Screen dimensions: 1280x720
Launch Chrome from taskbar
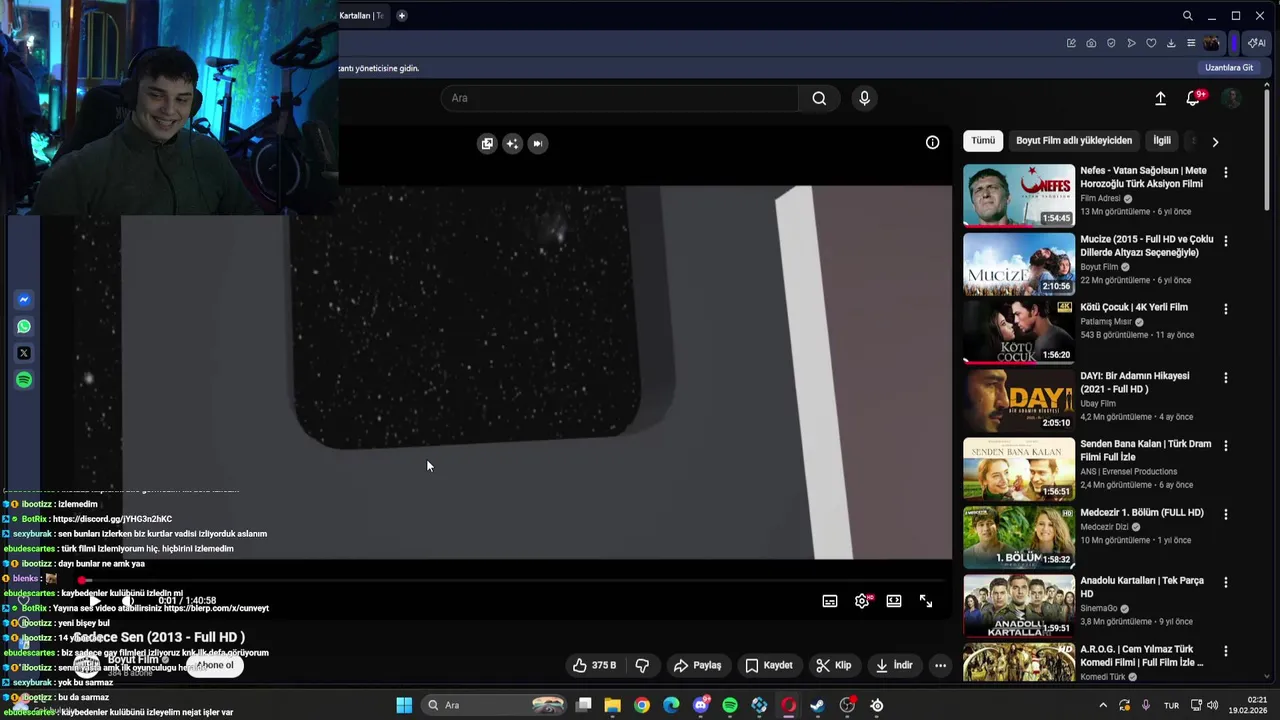pyautogui.click(x=642, y=705)
